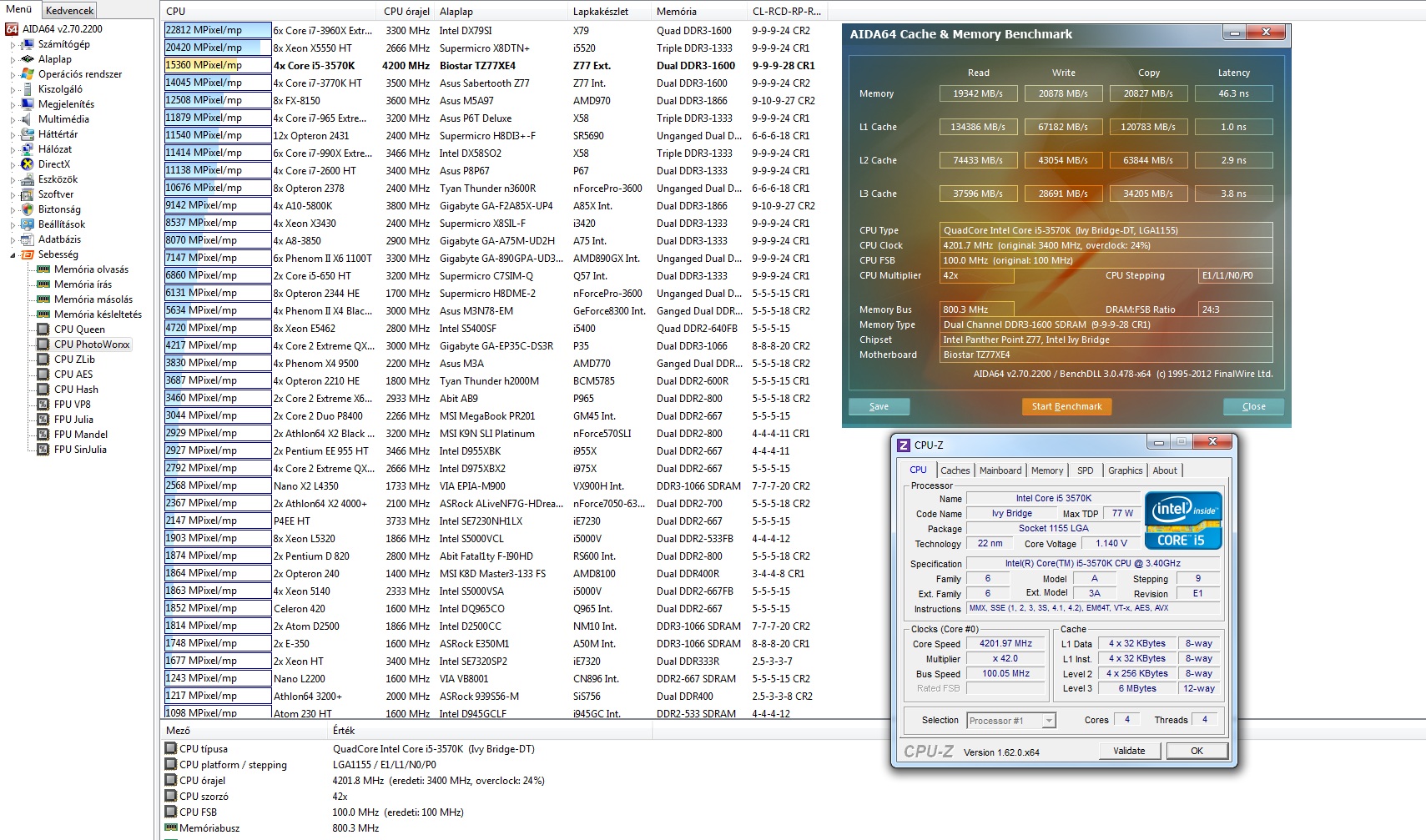The image size is (1426, 840).
Task: Click Save in Cache & Memory Benchmark
Action: coord(879,406)
